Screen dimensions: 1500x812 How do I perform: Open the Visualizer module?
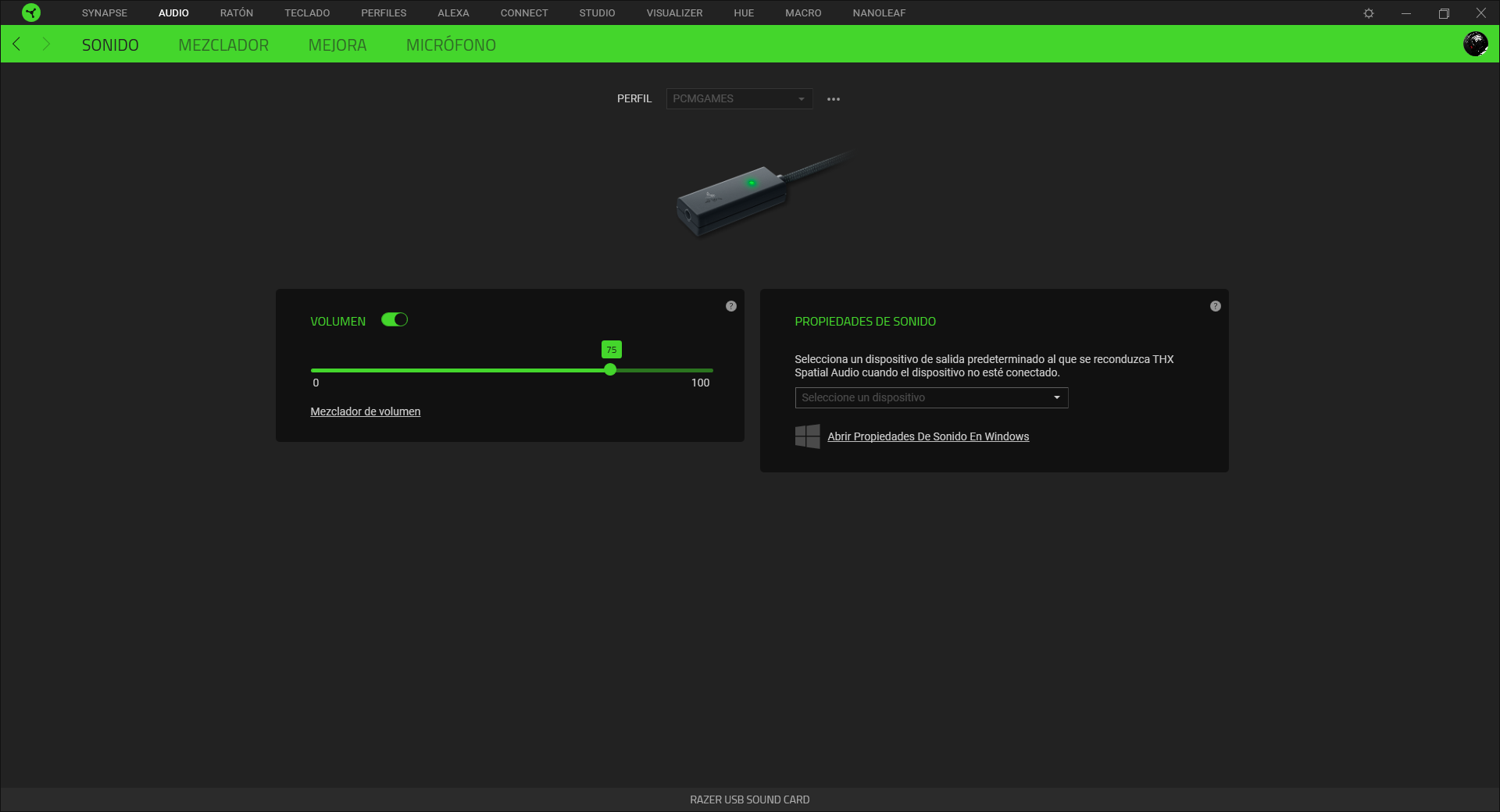(x=674, y=13)
